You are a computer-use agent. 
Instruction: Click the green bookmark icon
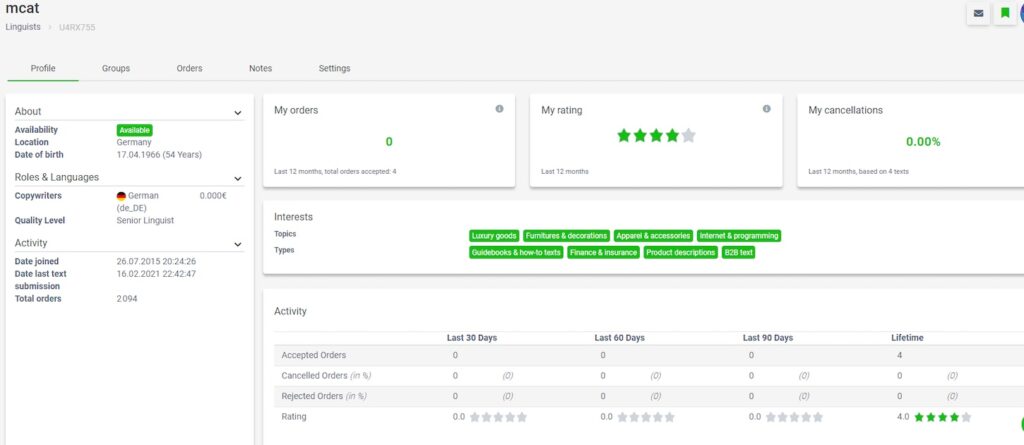point(1005,14)
